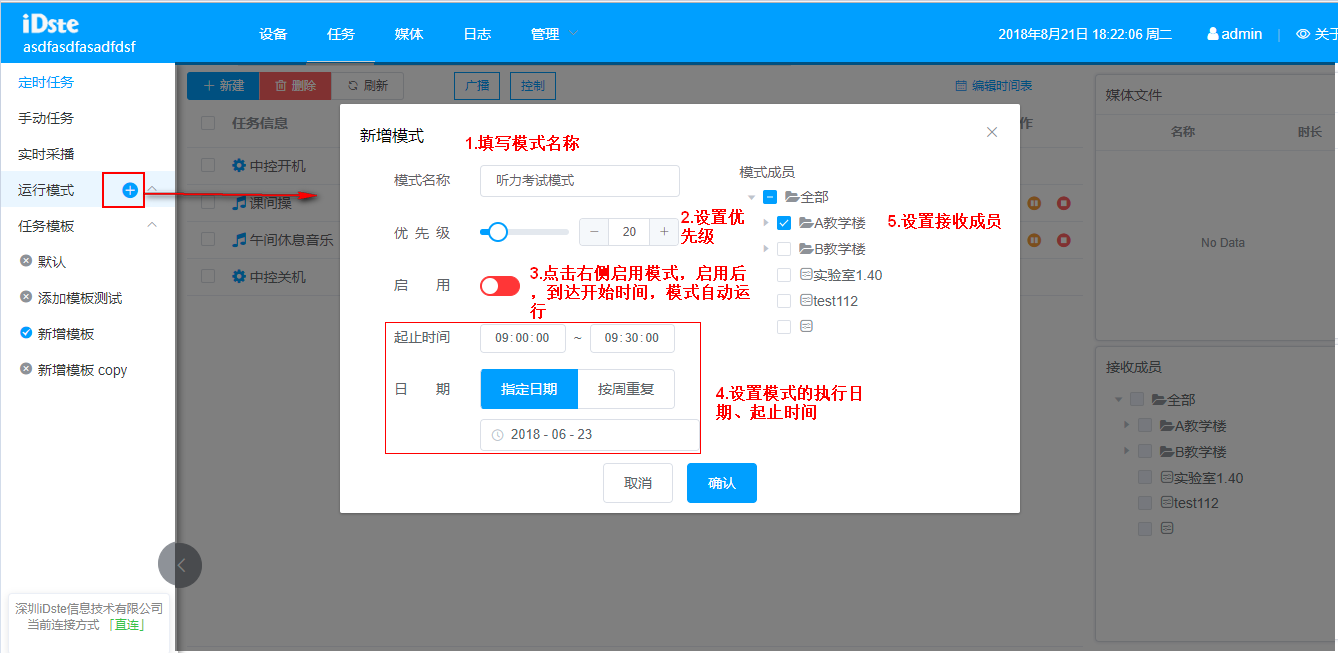Click the admin user icon
This screenshot has width=1338, height=653.
tap(1213, 34)
